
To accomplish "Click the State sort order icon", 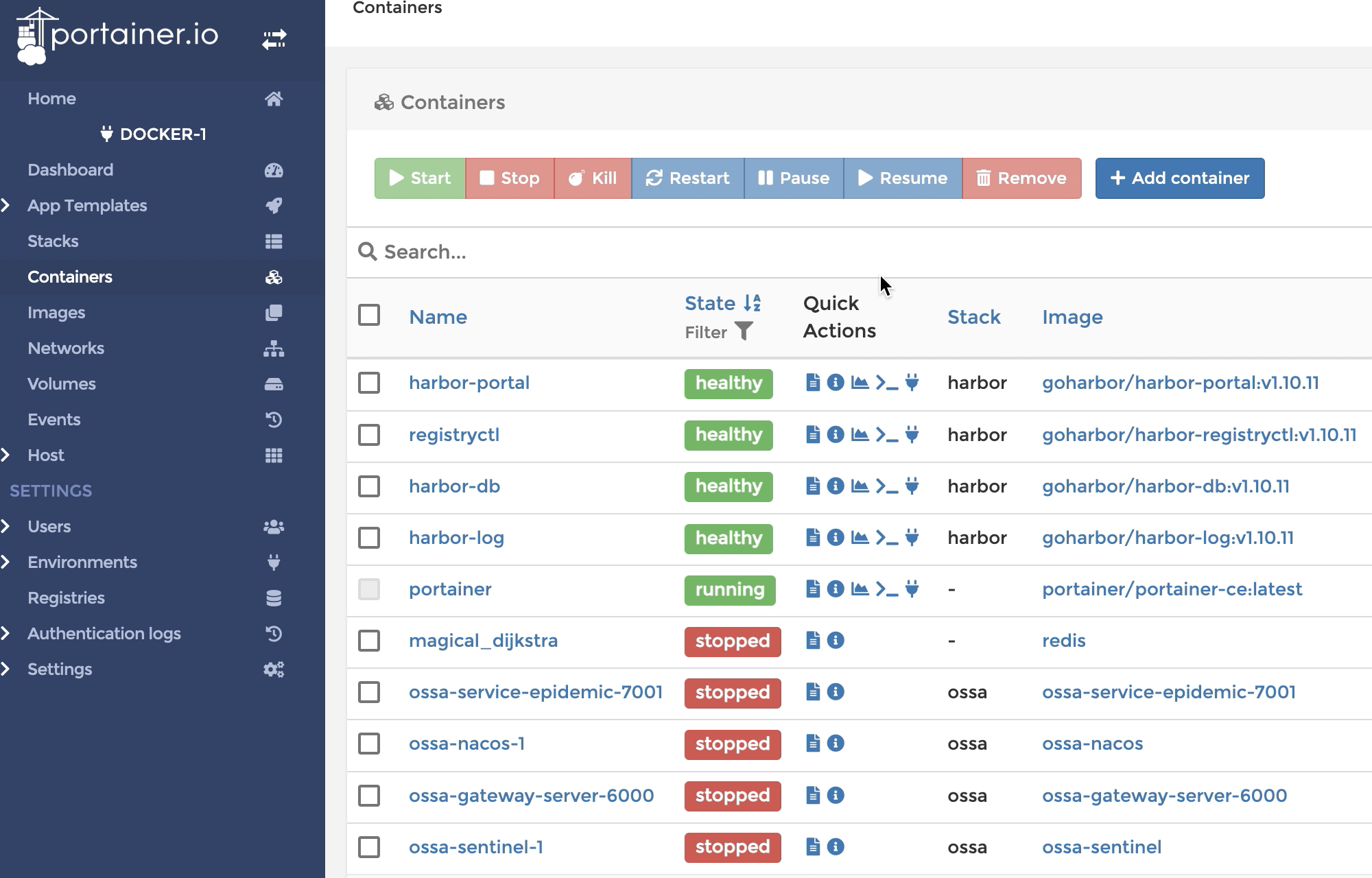I will pyautogui.click(x=752, y=302).
